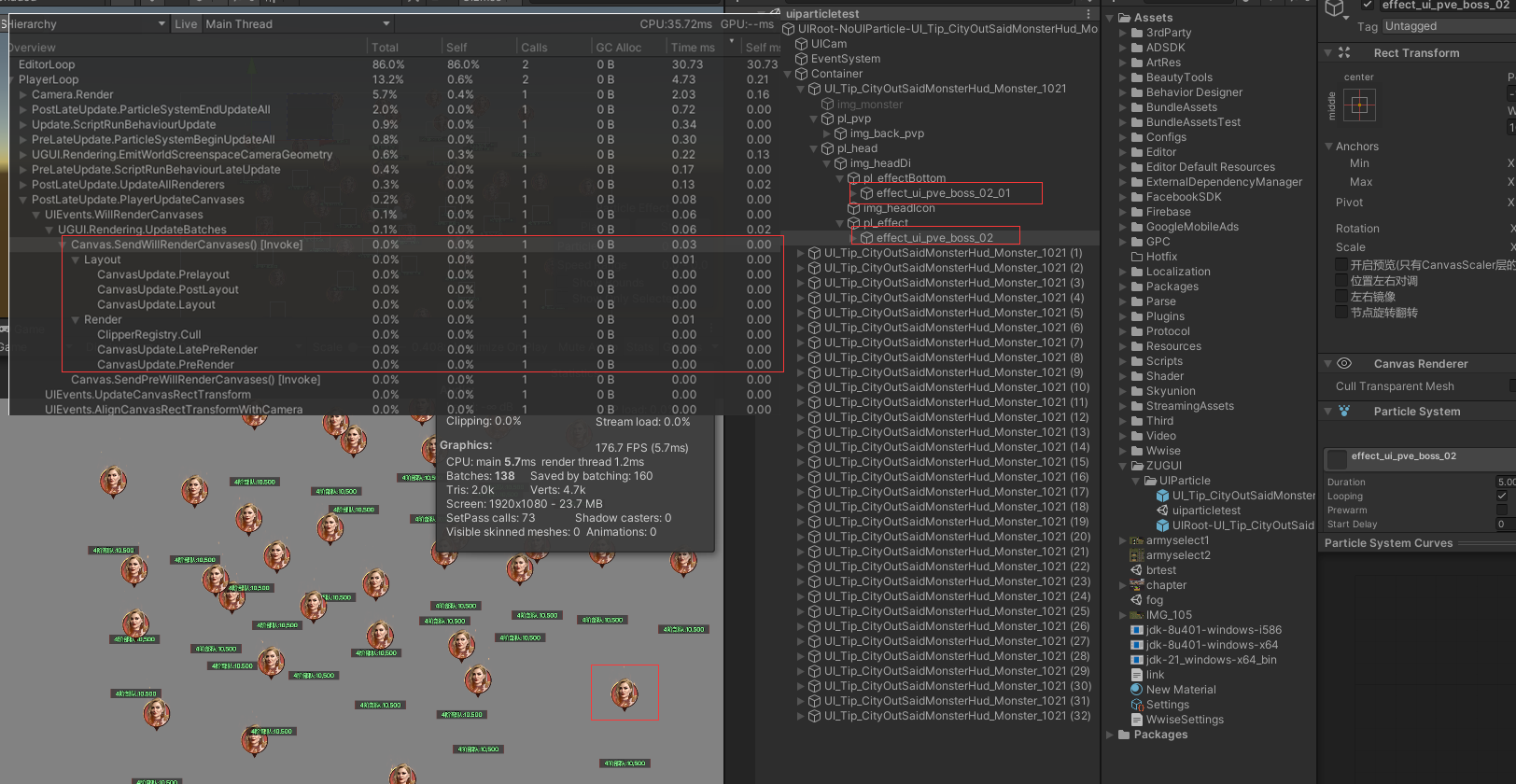This screenshot has width=1516, height=784.
Task: Click the Live button in profiler
Action: [x=186, y=24]
